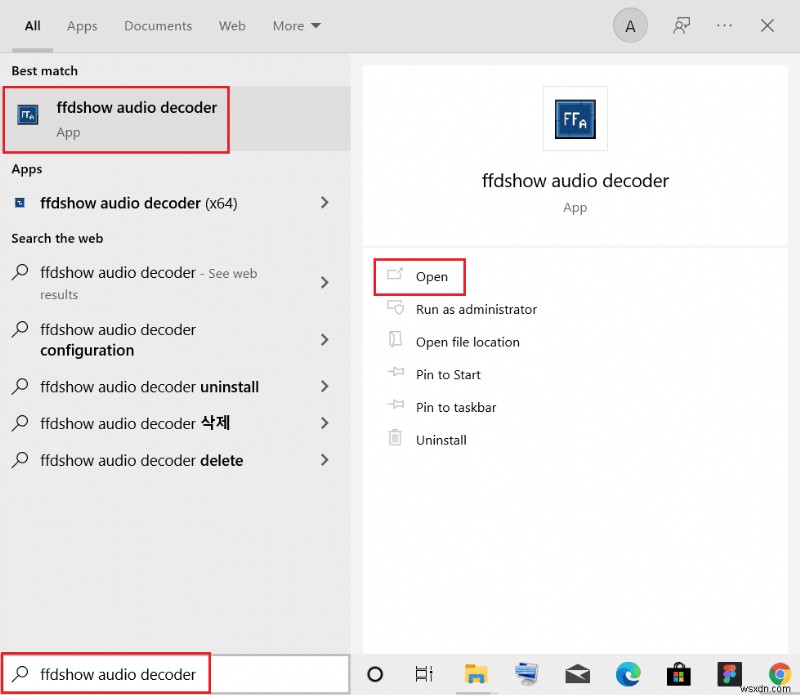Viewport: 800px width, 697px height.
Task: Click the account avatar labeled A
Action: [x=630, y=27]
